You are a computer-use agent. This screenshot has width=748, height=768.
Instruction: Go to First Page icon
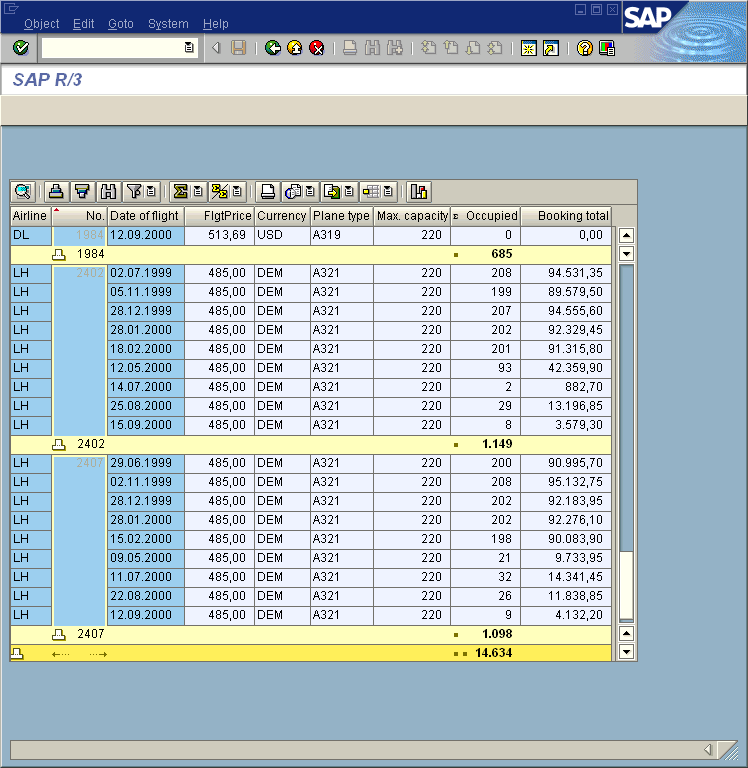click(429, 48)
